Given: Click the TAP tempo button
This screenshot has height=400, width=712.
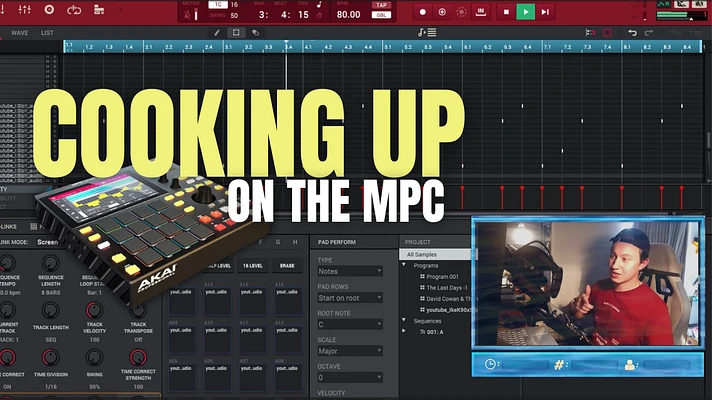Looking at the screenshot, I should (x=381, y=5).
